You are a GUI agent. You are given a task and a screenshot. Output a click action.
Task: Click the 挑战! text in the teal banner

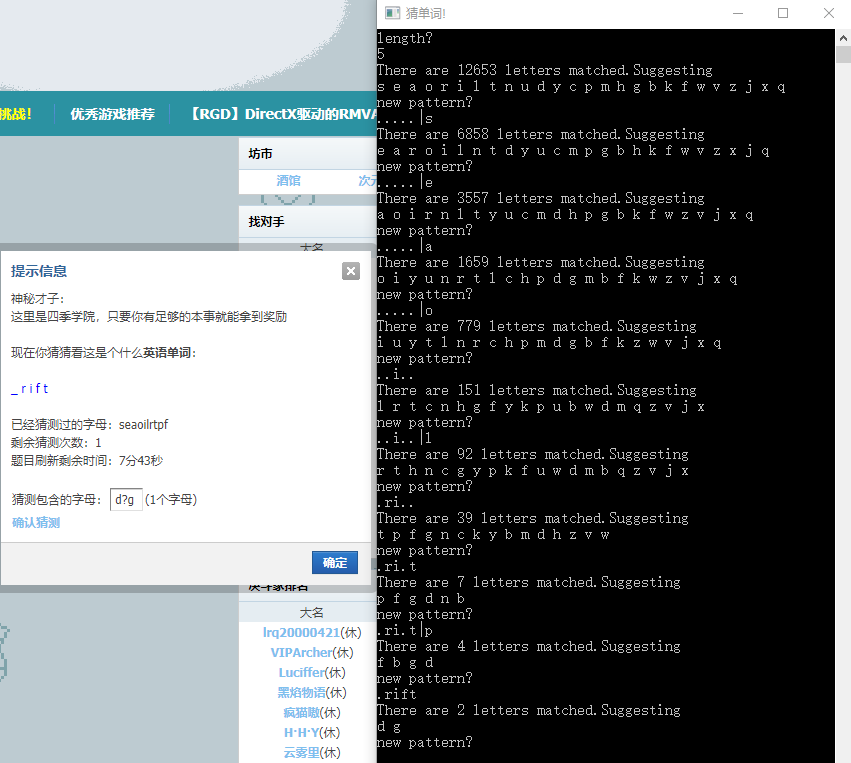pyautogui.click(x=16, y=114)
